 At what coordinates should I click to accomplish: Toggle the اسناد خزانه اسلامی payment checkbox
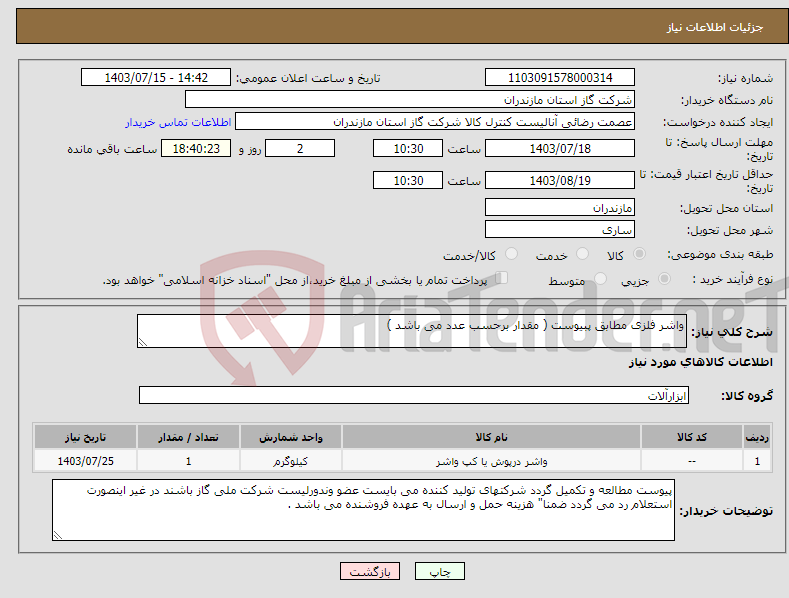click(502, 278)
